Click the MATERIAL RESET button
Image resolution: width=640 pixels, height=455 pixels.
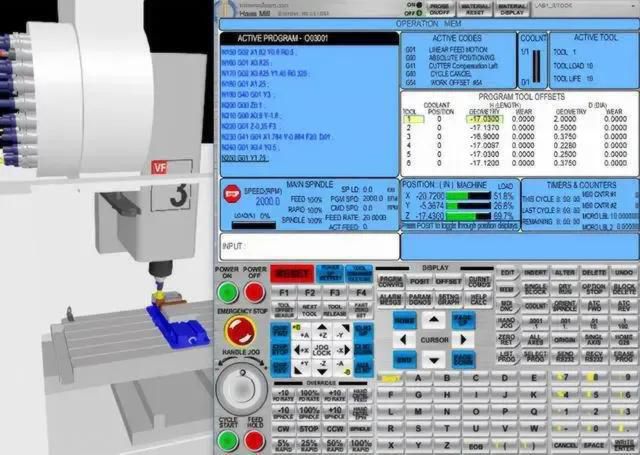(475, 8)
